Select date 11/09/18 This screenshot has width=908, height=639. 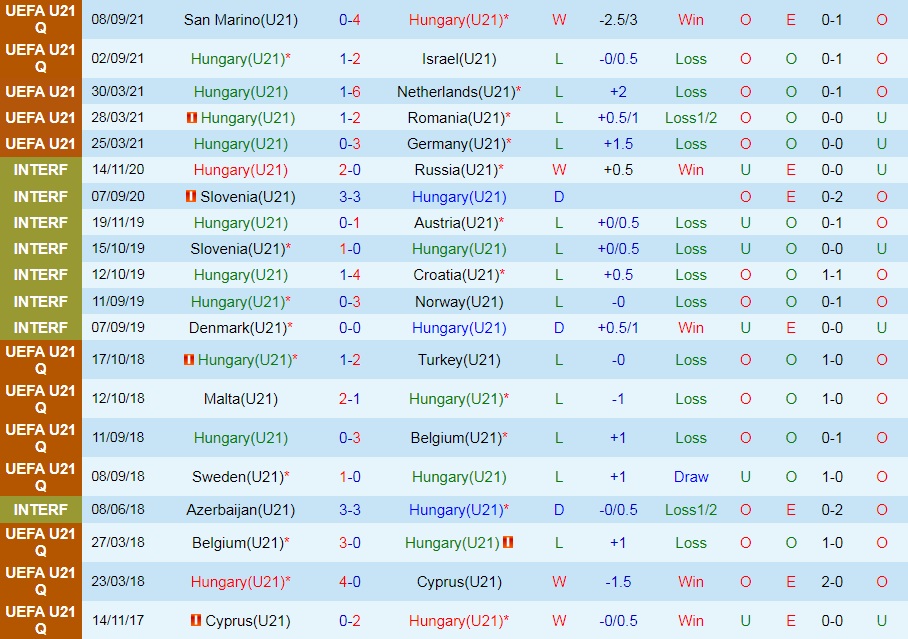[118, 437]
